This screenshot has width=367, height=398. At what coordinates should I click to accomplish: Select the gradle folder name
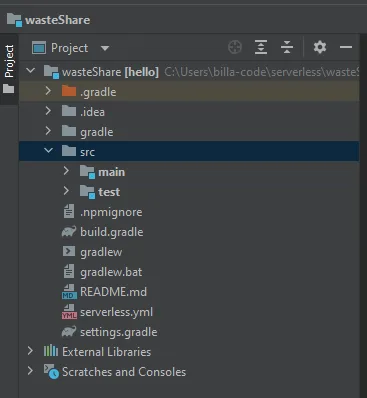click(x=97, y=132)
